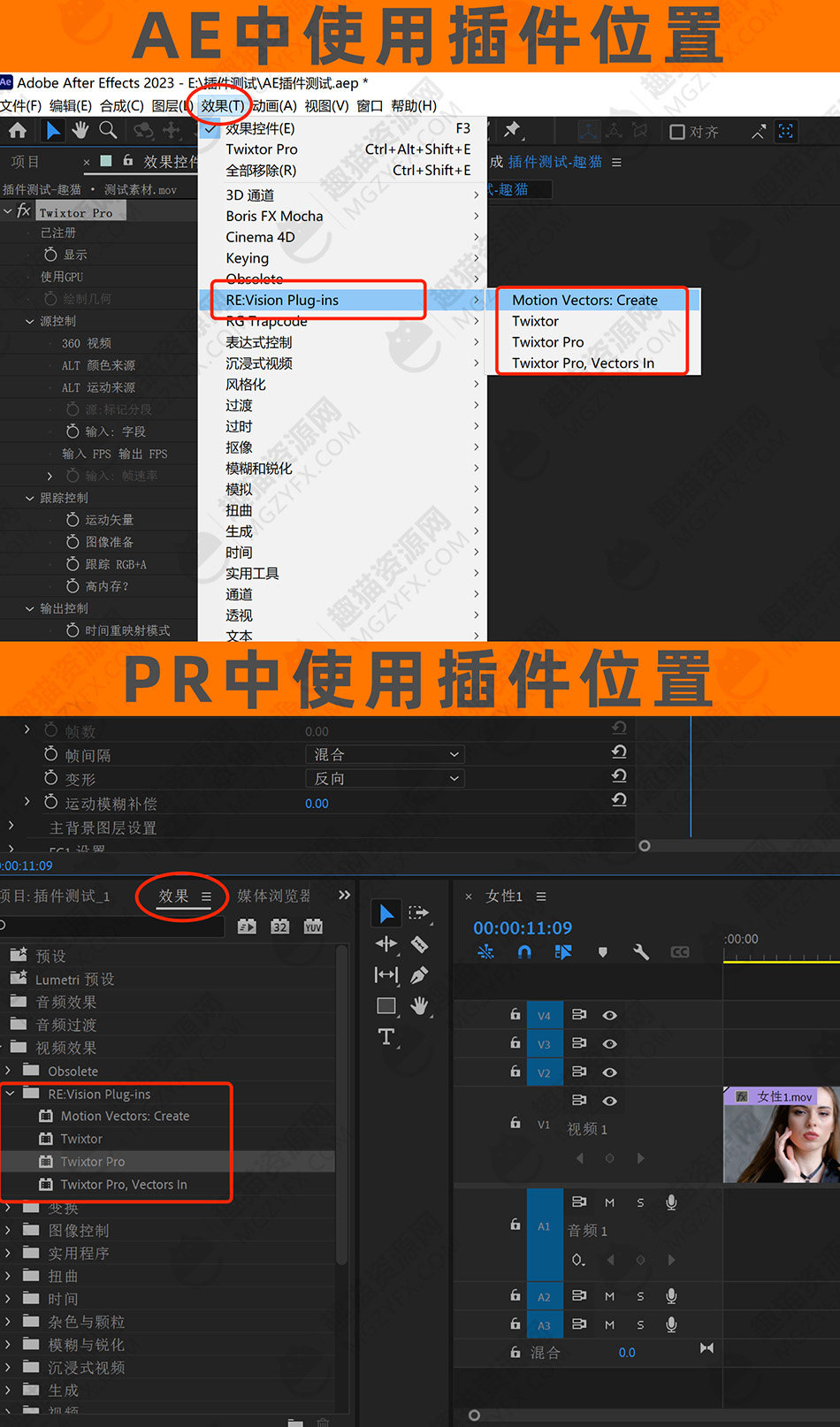This screenshot has width=840, height=1427.
Task: Click the 运动模糊补偿 value 0.00
Action: (x=317, y=804)
